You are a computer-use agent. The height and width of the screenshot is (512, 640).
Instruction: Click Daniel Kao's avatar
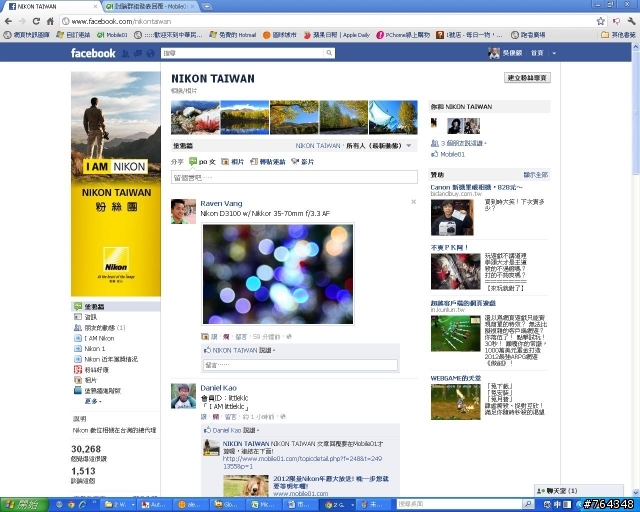click(183, 396)
